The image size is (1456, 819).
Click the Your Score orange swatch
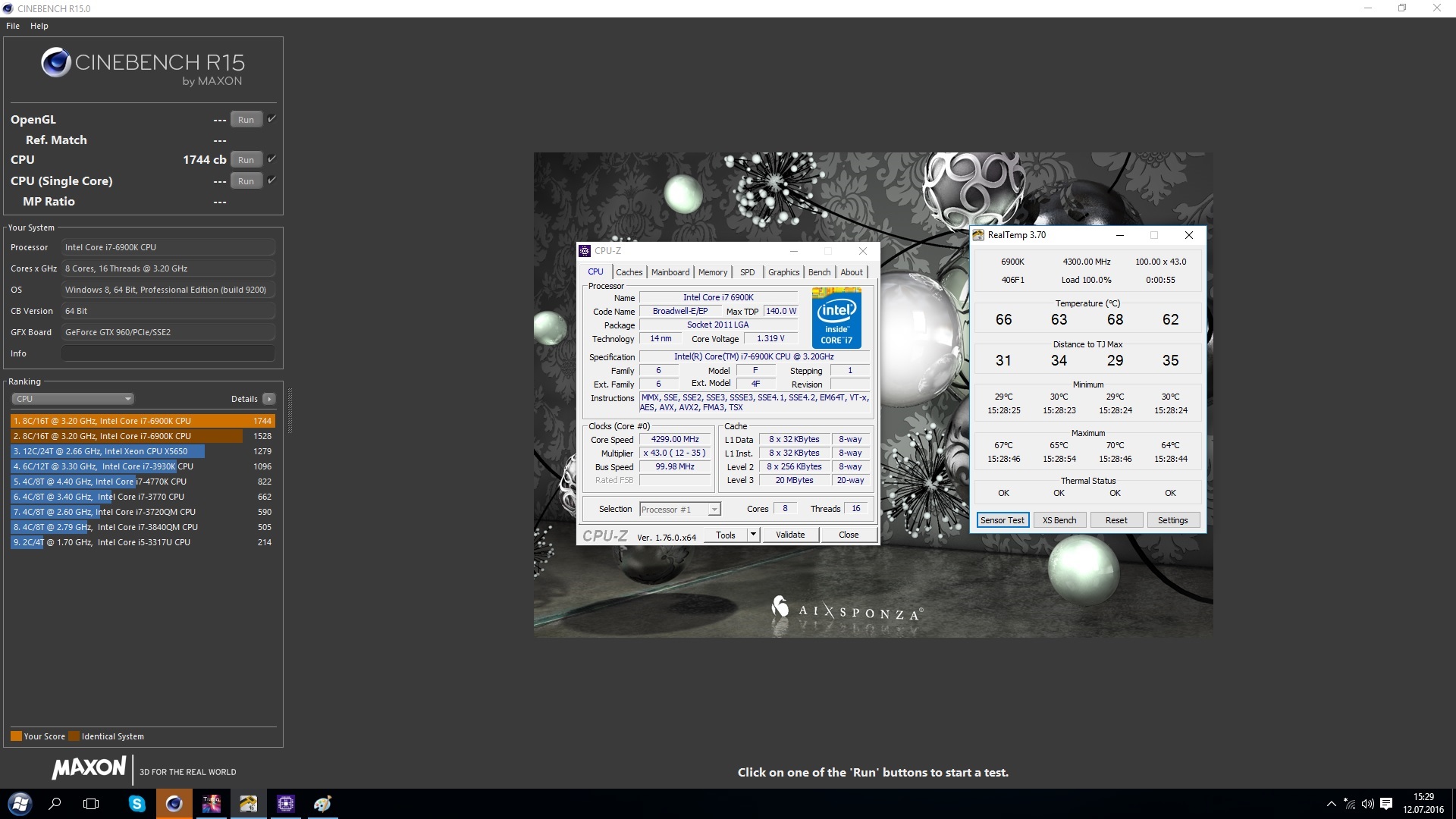pyautogui.click(x=16, y=736)
